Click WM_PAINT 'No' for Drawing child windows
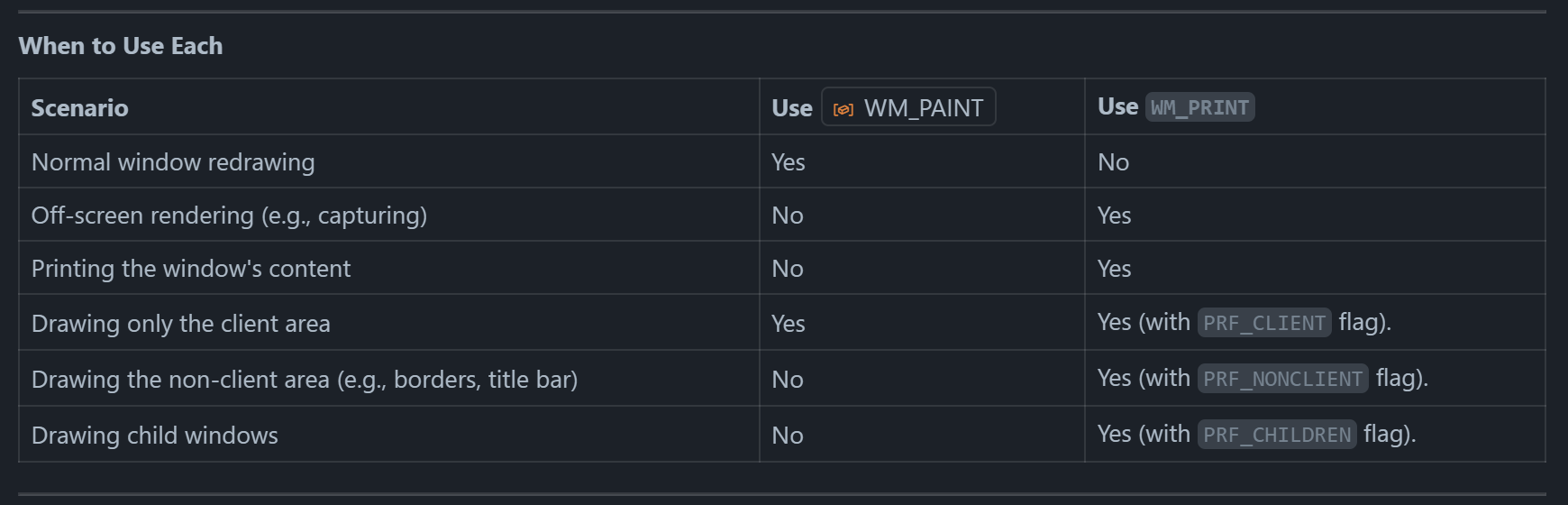 click(788, 436)
